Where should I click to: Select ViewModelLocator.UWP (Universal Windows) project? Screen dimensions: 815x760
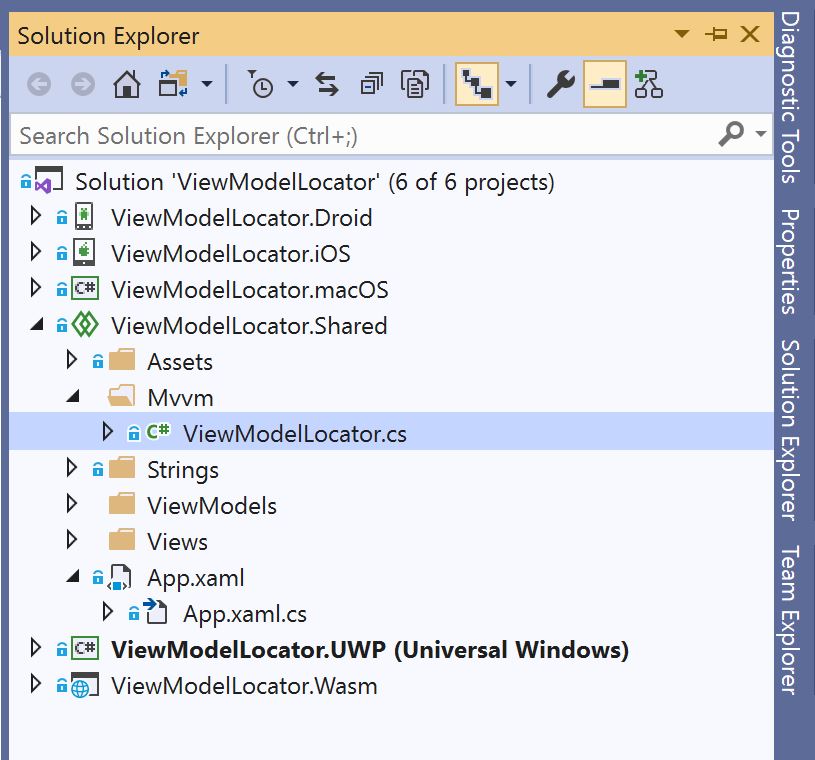pyautogui.click(x=370, y=650)
